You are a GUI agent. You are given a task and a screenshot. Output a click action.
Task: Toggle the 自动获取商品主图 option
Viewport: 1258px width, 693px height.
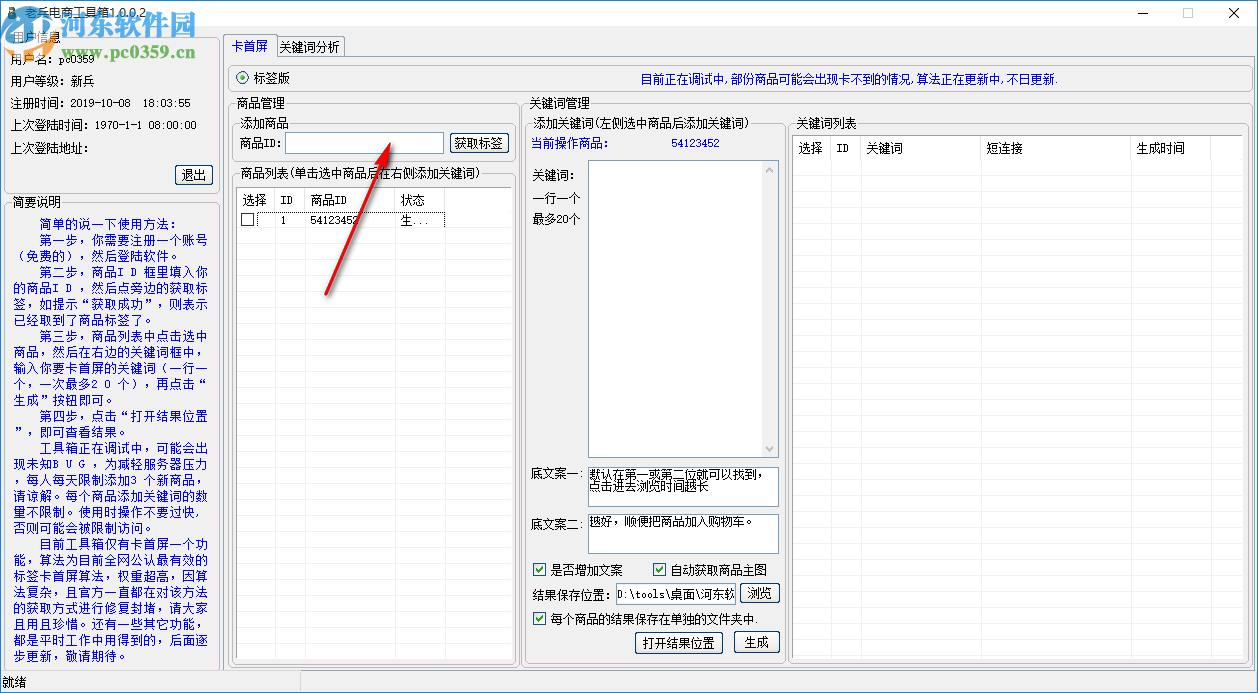click(x=659, y=569)
